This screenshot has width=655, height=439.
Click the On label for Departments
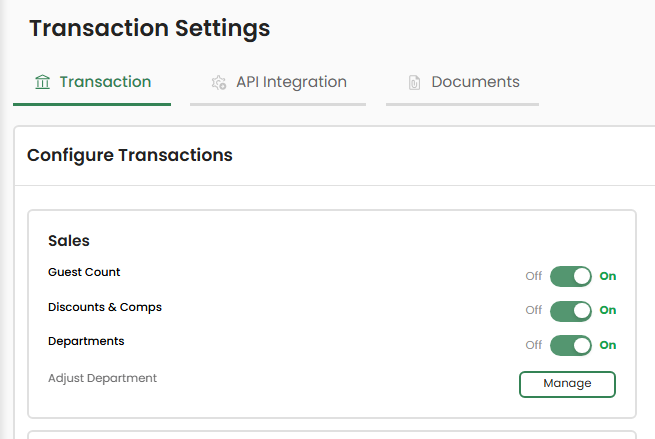pyautogui.click(x=608, y=345)
